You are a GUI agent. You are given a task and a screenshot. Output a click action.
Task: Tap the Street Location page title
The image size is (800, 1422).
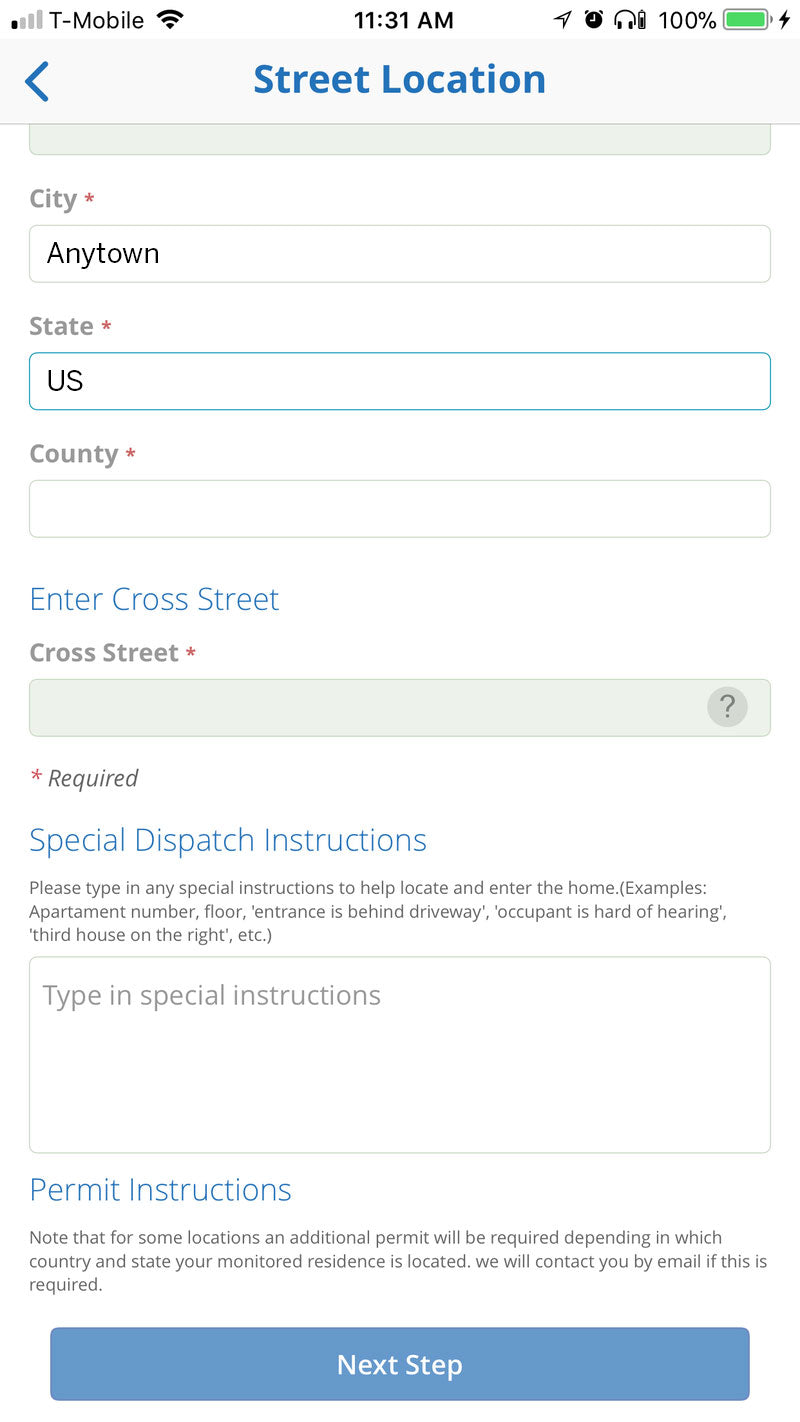pos(399,80)
